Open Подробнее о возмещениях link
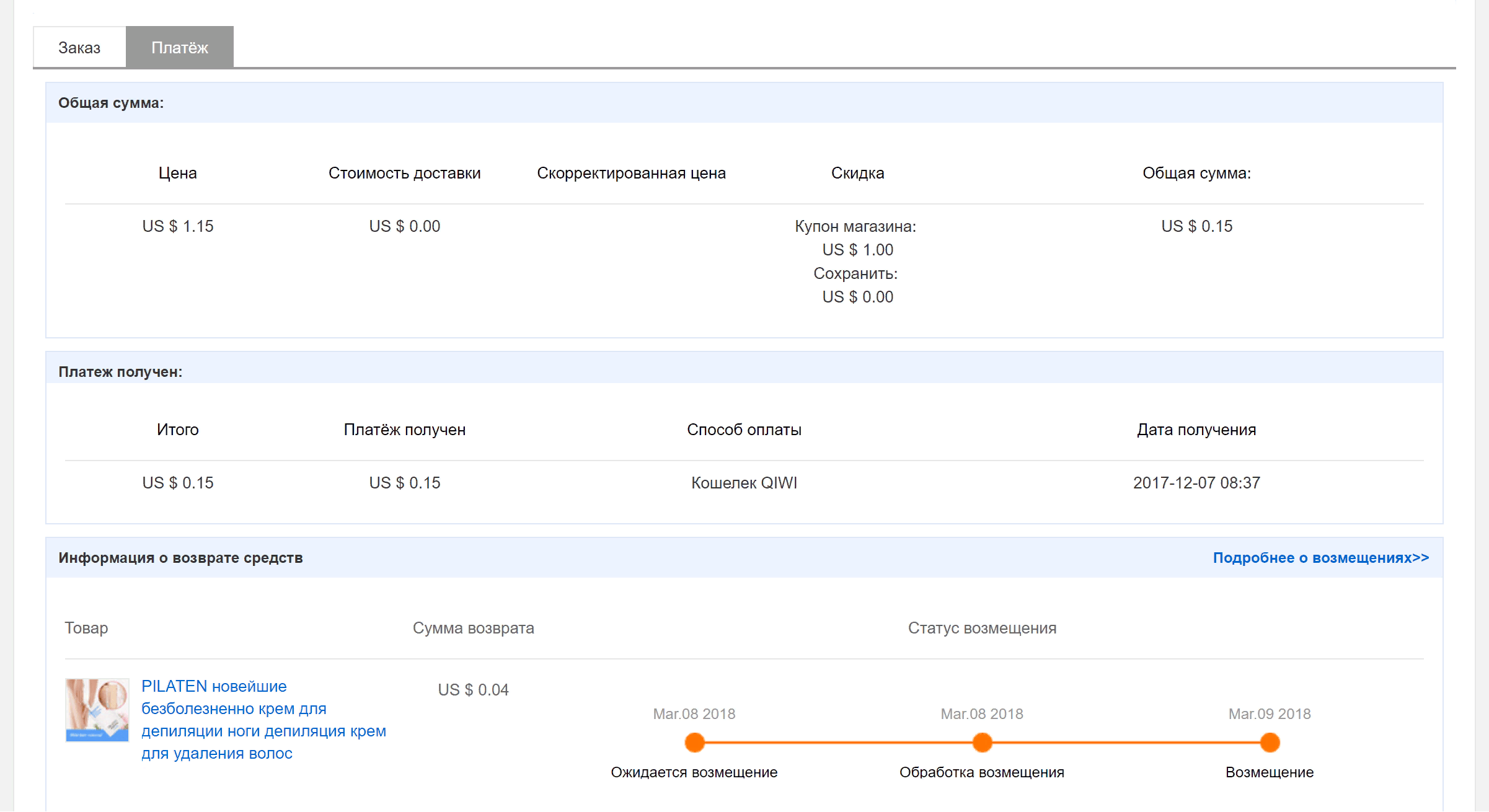Image resolution: width=1489 pixels, height=812 pixels. (1320, 558)
